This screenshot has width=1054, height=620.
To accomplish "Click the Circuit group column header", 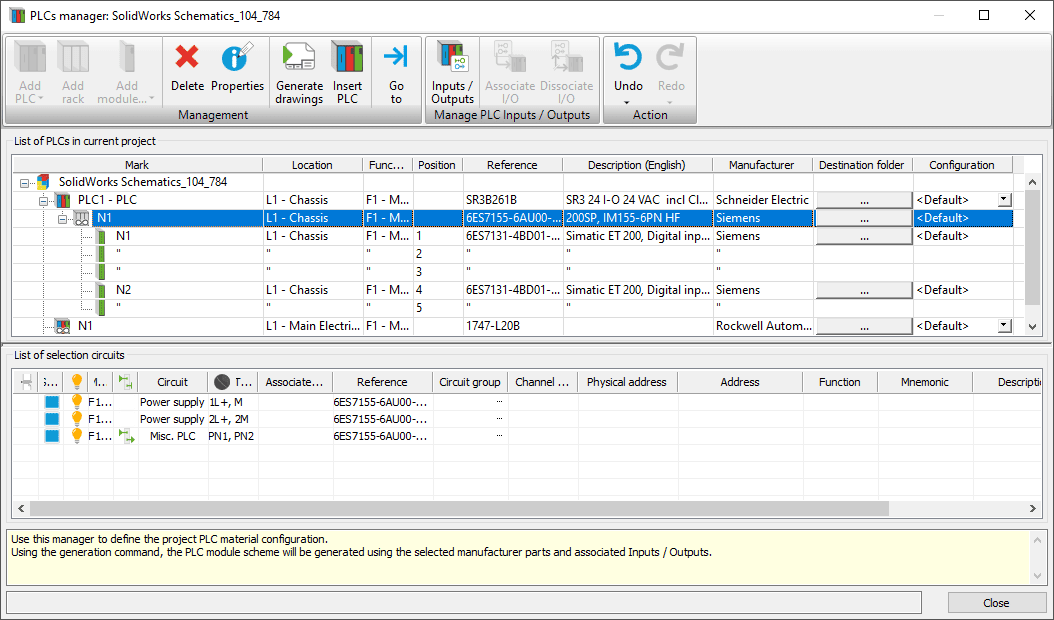I will point(470,382).
